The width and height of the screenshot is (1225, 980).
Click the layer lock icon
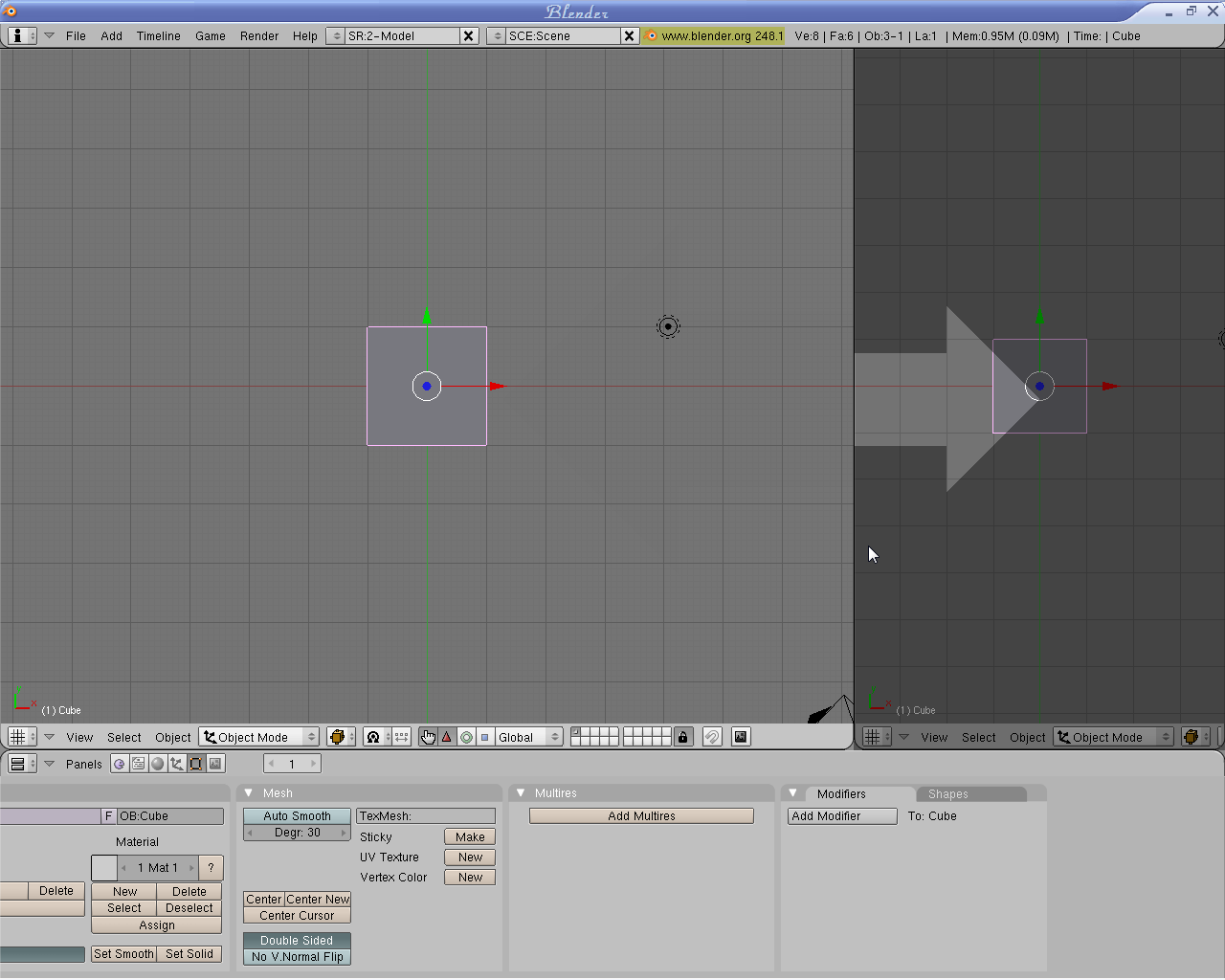click(682, 737)
